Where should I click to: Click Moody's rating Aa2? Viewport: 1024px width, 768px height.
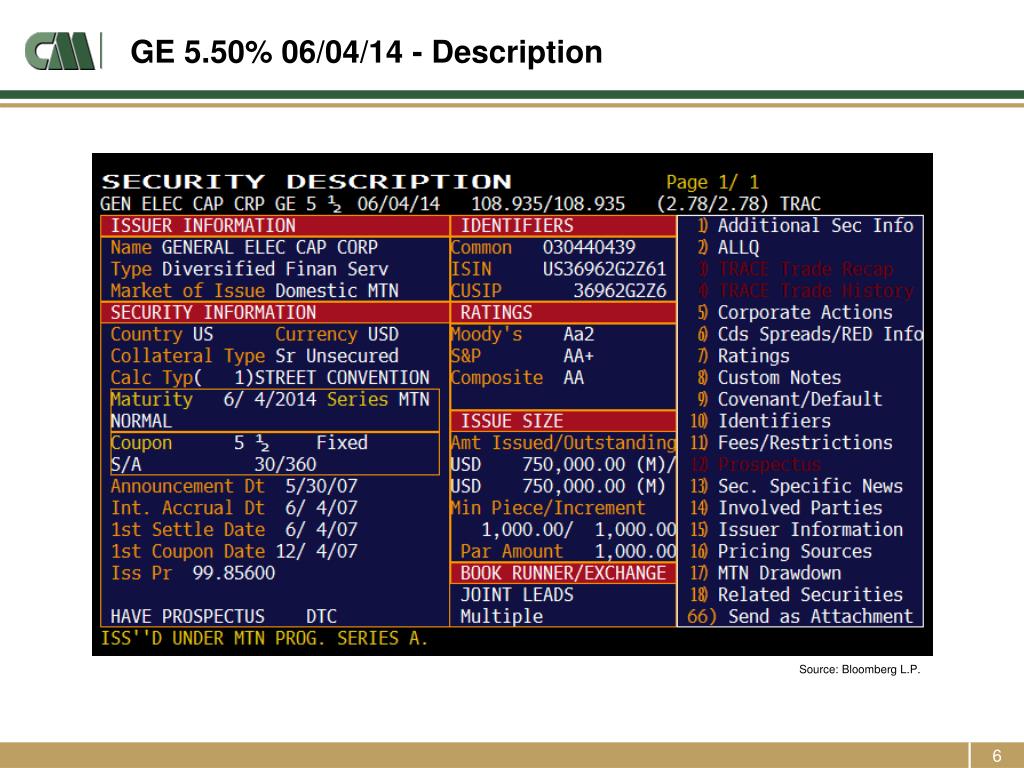[x=579, y=334]
